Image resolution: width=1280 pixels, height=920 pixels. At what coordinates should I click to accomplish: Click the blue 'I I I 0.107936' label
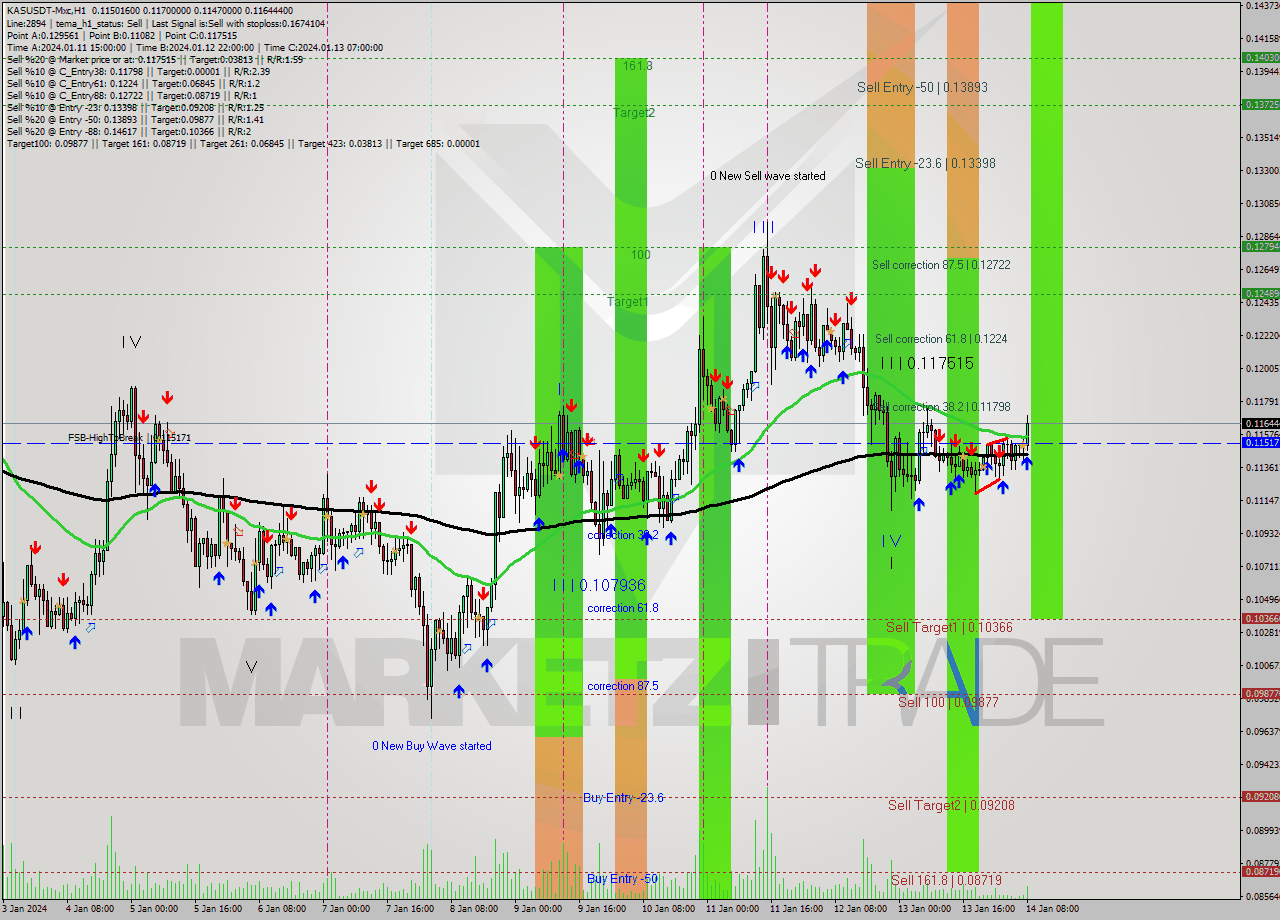click(599, 585)
